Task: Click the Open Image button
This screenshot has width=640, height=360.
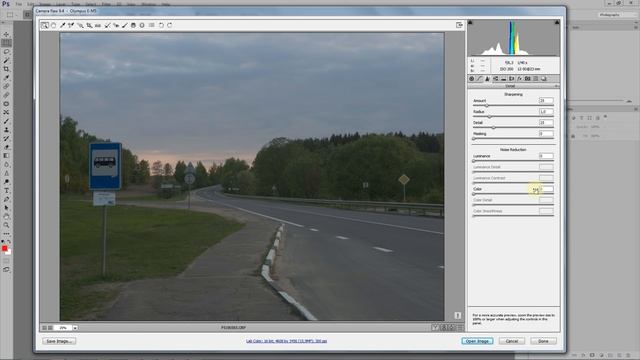Action: coord(477,341)
